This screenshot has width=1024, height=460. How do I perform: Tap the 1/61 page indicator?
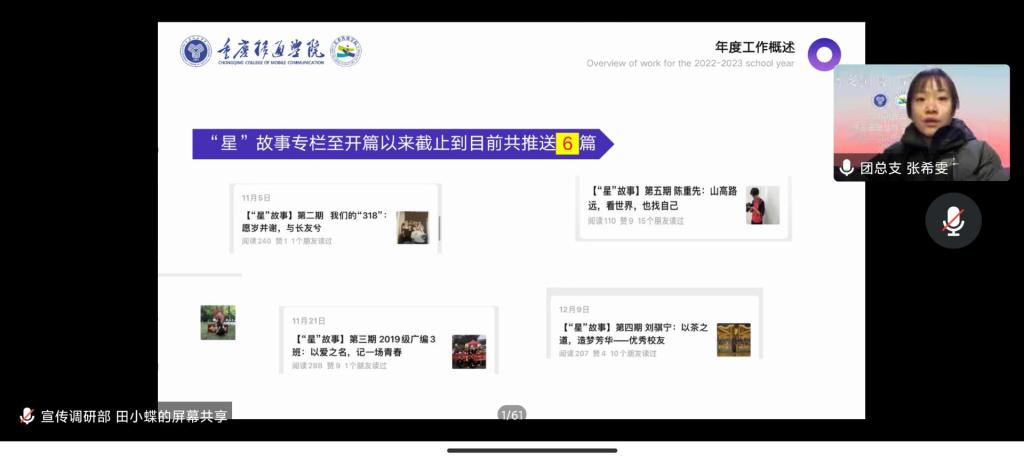click(x=511, y=414)
